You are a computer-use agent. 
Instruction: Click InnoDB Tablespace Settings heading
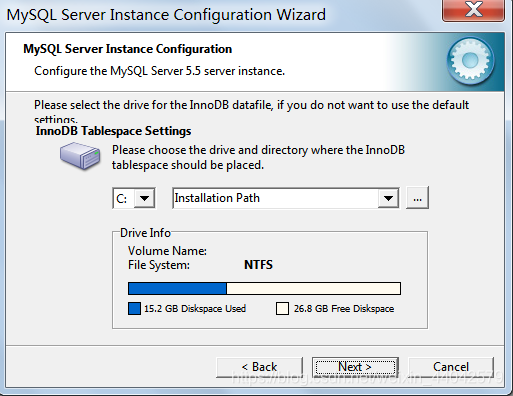[113, 131]
